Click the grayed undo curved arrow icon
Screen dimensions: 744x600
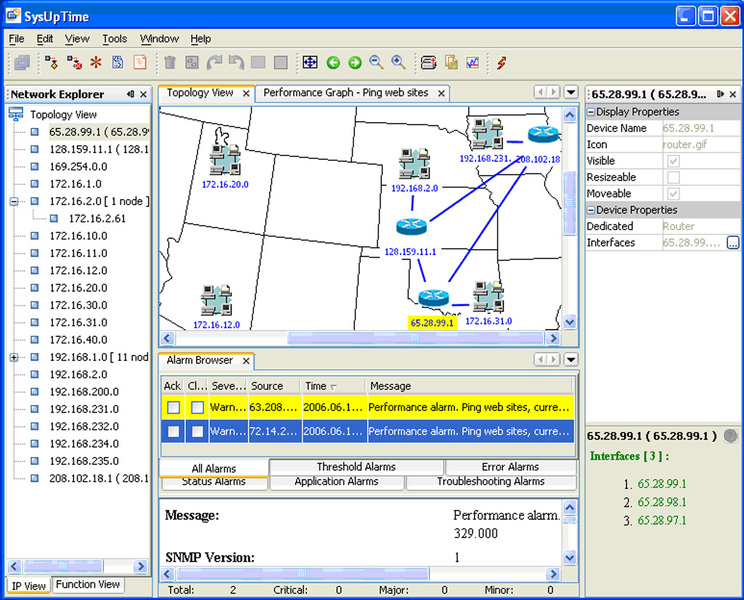236,63
